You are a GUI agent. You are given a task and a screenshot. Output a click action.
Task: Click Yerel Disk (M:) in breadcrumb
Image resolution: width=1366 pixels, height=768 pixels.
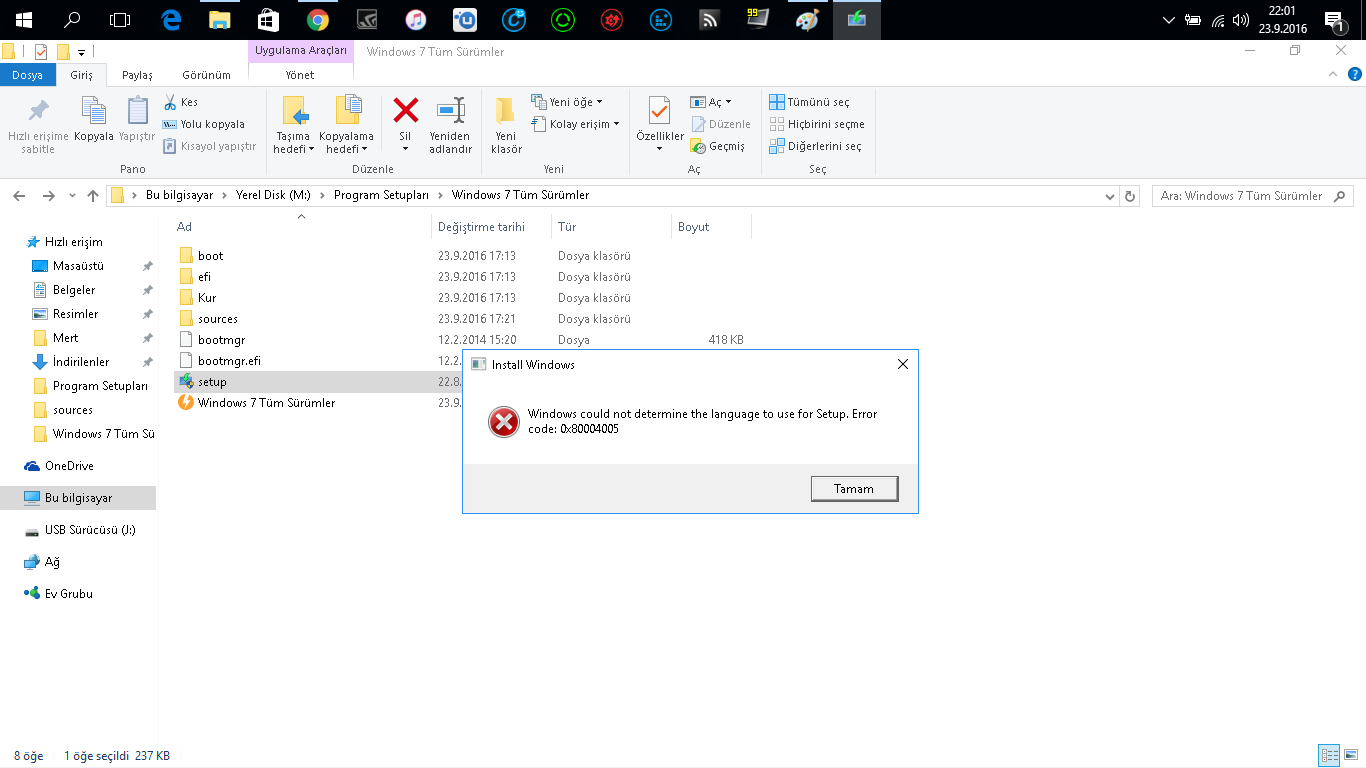tap(272, 195)
